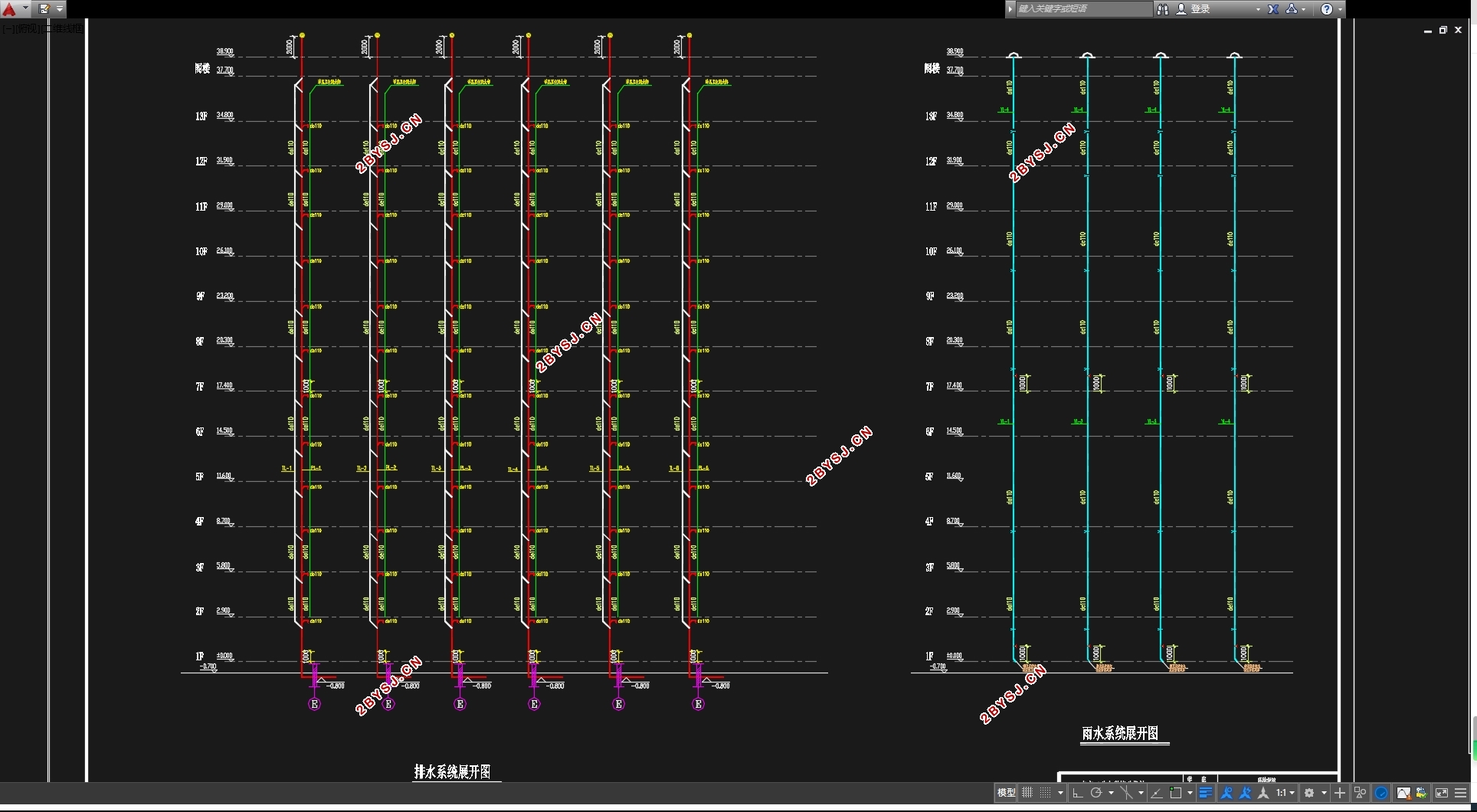Image resolution: width=1477 pixels, height=812 pixels.
Task: Click the [-] viewport controls label
Action: coord(8,28)
